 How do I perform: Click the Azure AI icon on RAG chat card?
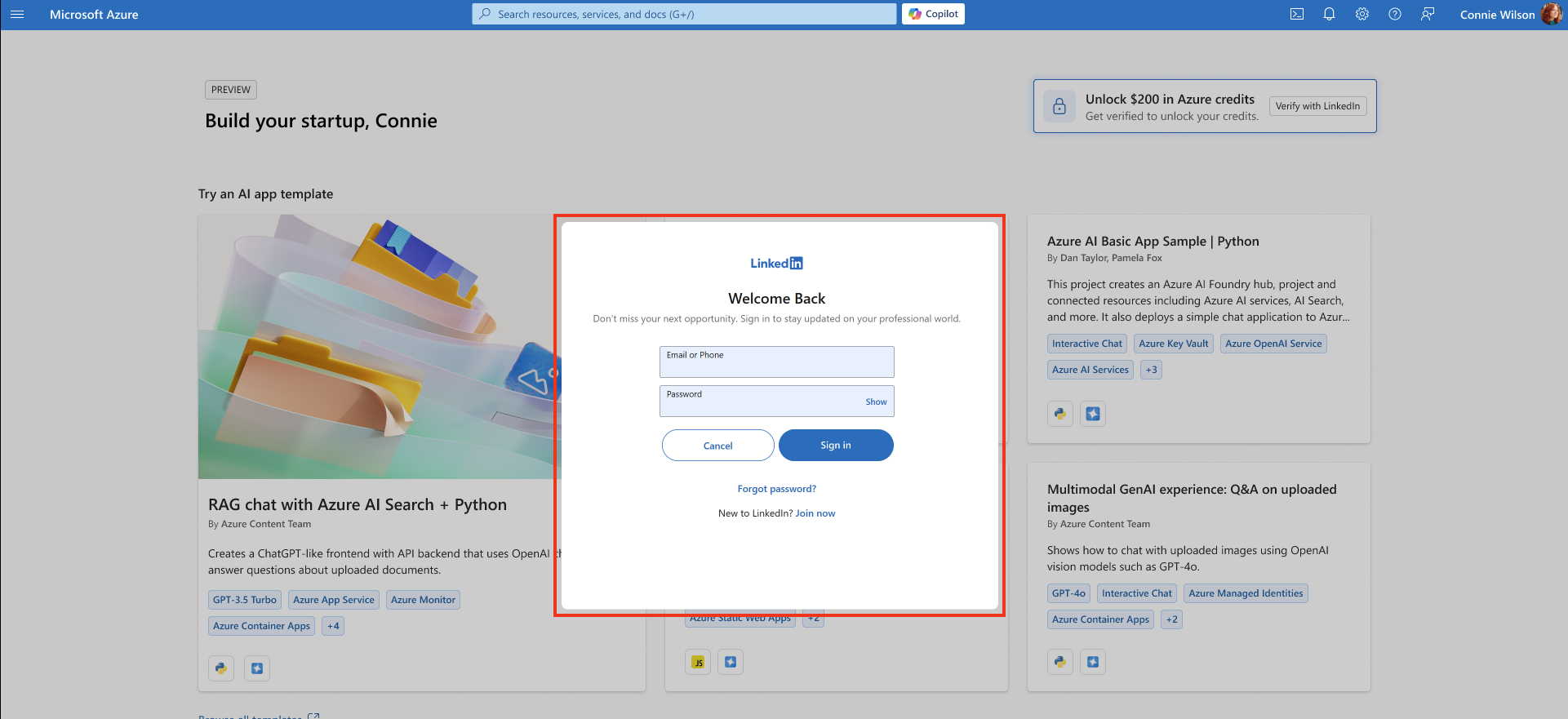click(257, 668)
